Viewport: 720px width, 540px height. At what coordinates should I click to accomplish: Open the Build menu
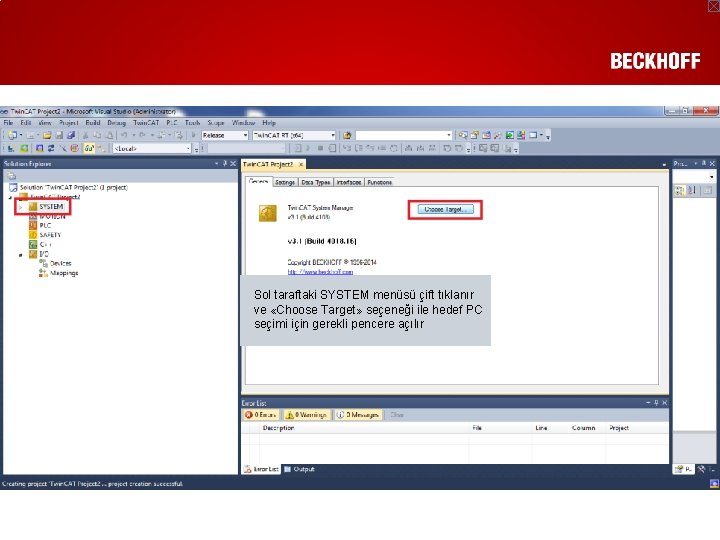click(x=93, y=123)
